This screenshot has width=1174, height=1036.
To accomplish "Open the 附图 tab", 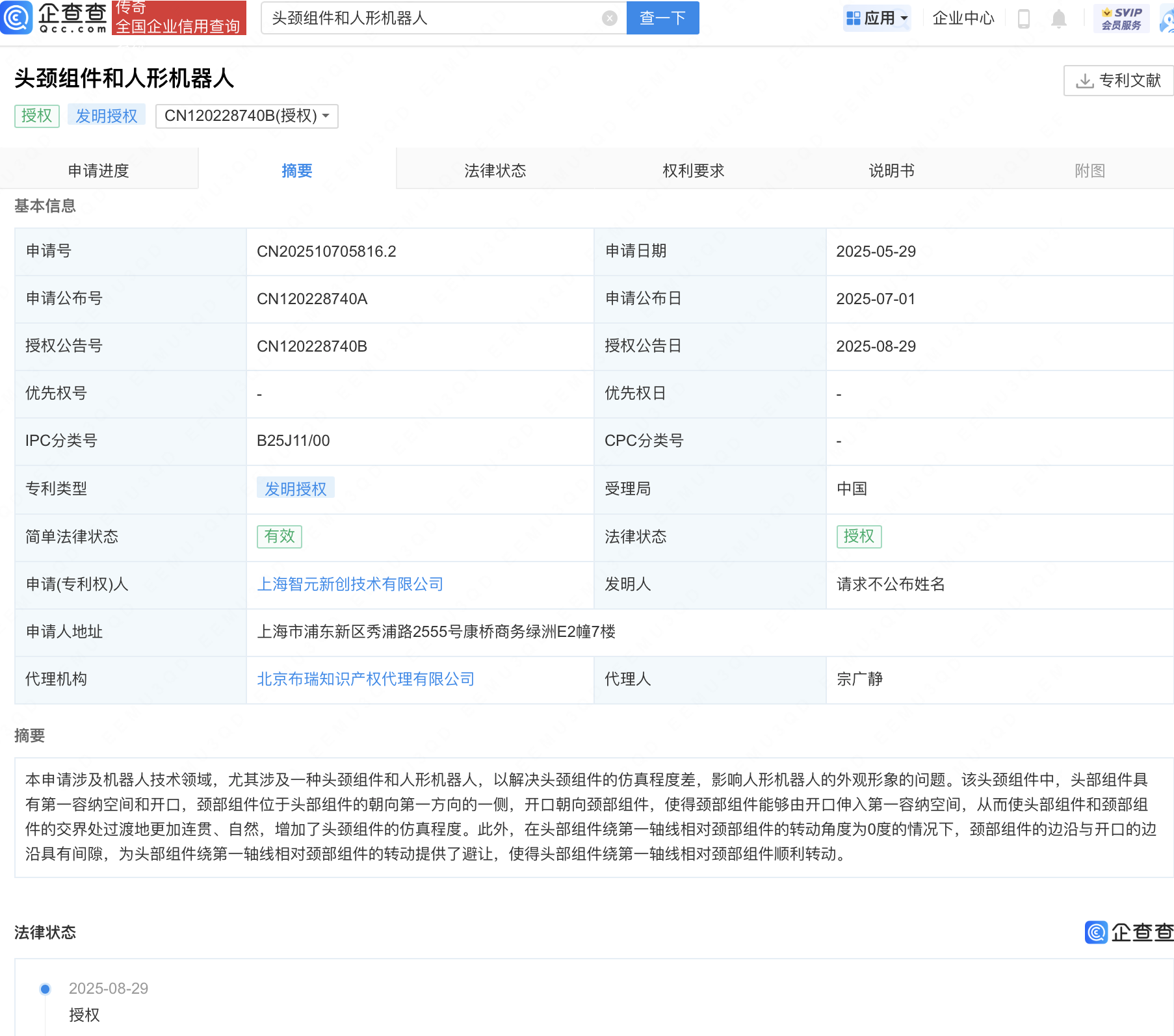I will click(x=1090, y=170).
